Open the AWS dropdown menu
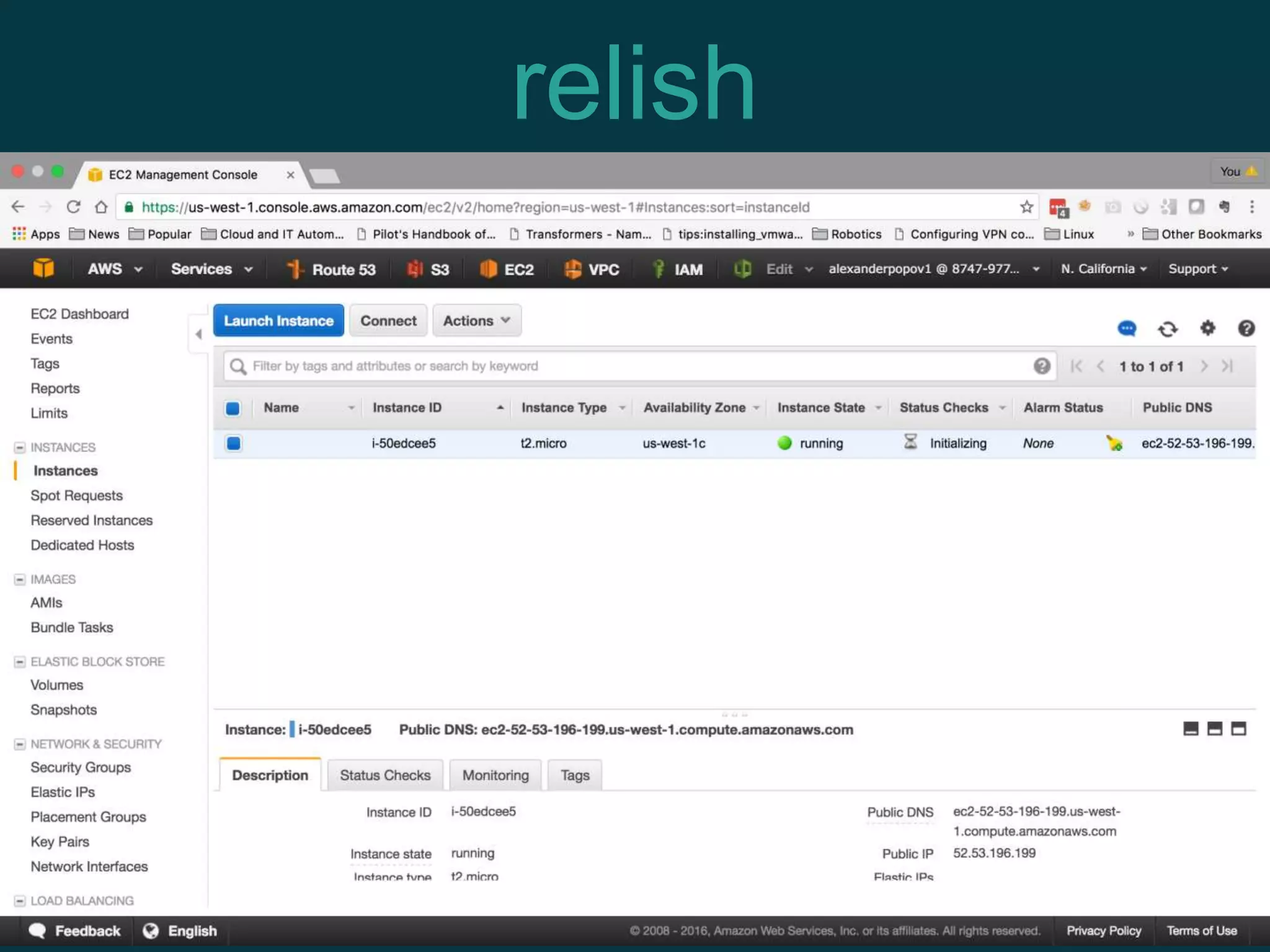1270x952 pixels. click(x=115, y=269)
